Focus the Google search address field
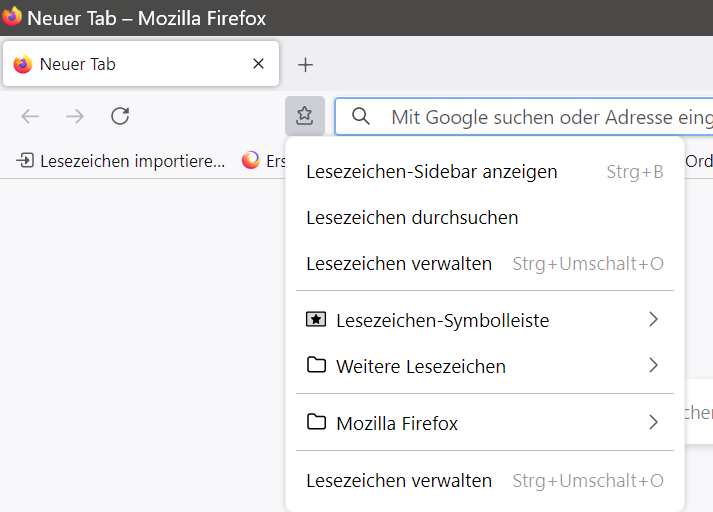Image resolution: width=713 pixels, height=512 pixels. [545, 117]
